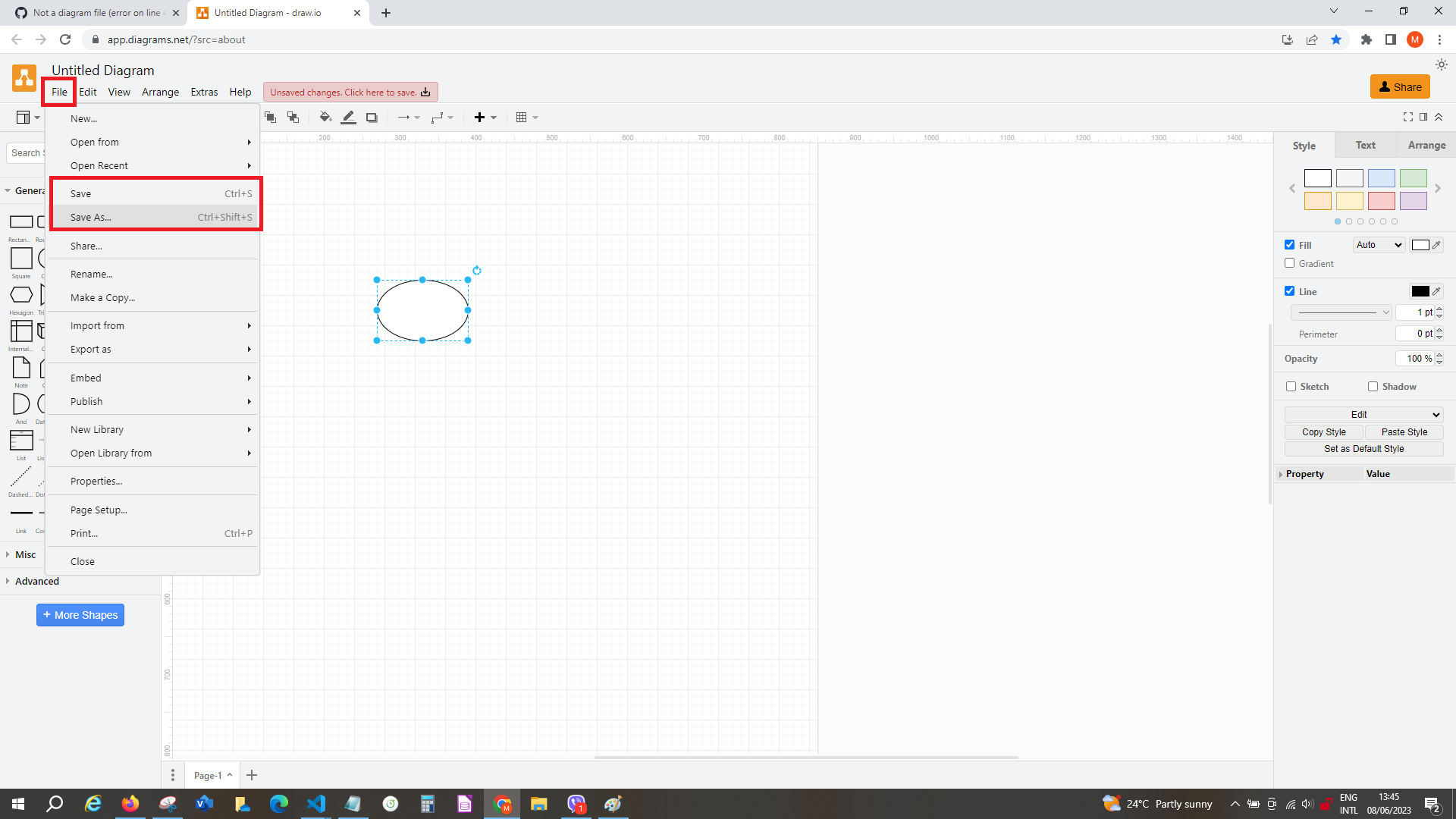Click the Unsaved changes save banner

point(350,92)
